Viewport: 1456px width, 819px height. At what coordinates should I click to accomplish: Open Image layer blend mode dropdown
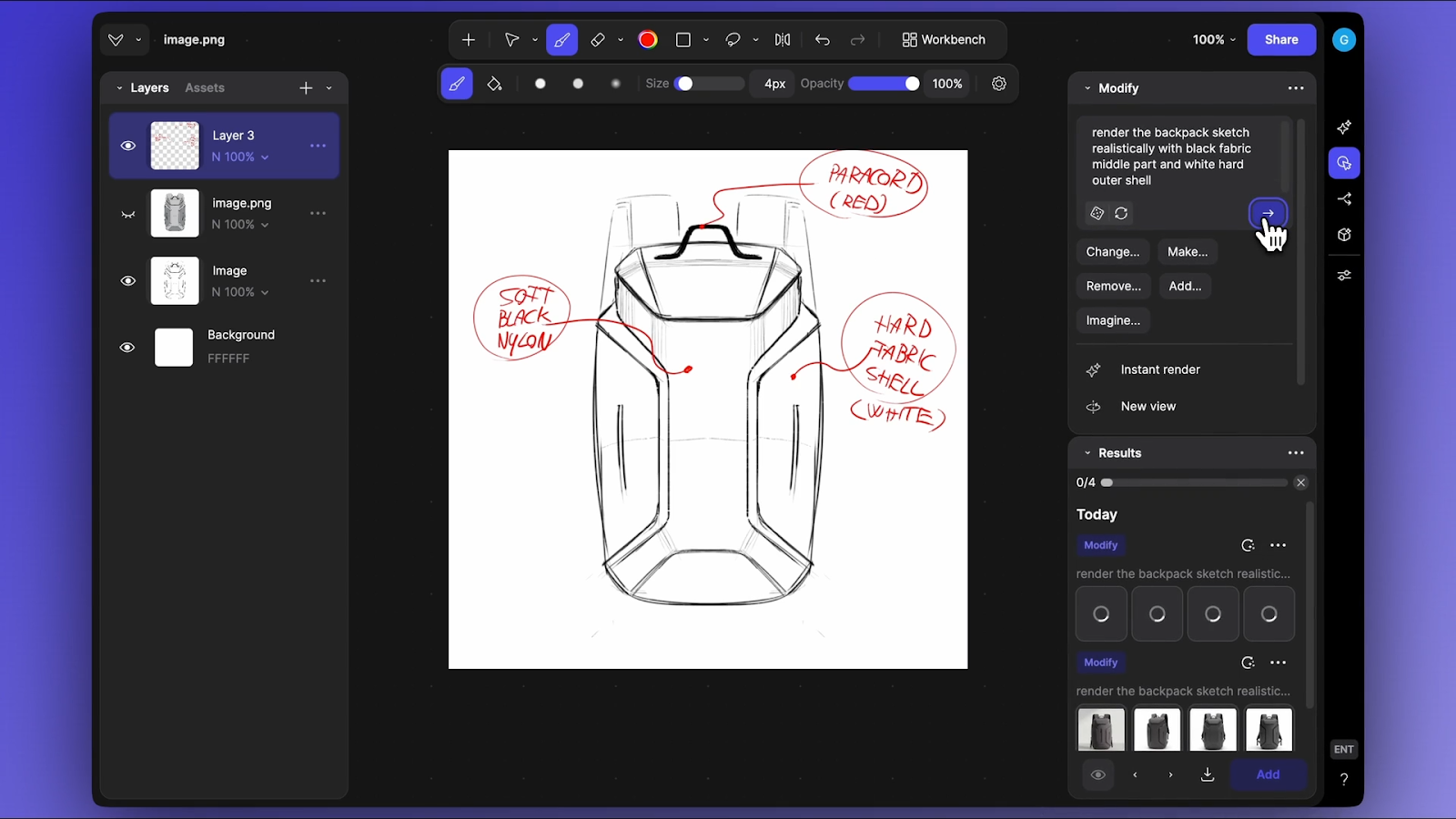click(241, 292)
